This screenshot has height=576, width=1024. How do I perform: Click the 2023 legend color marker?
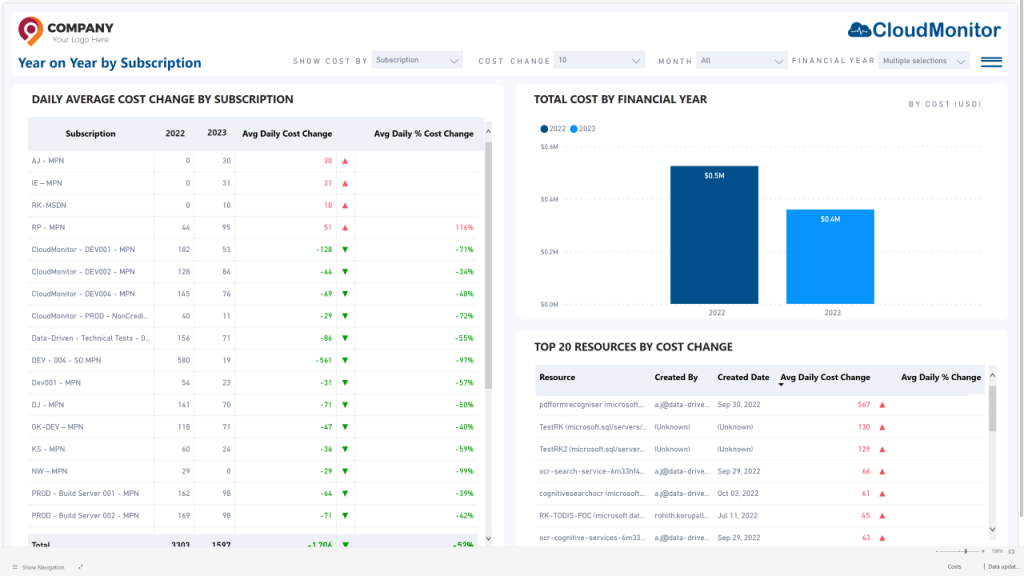(573, 129)
